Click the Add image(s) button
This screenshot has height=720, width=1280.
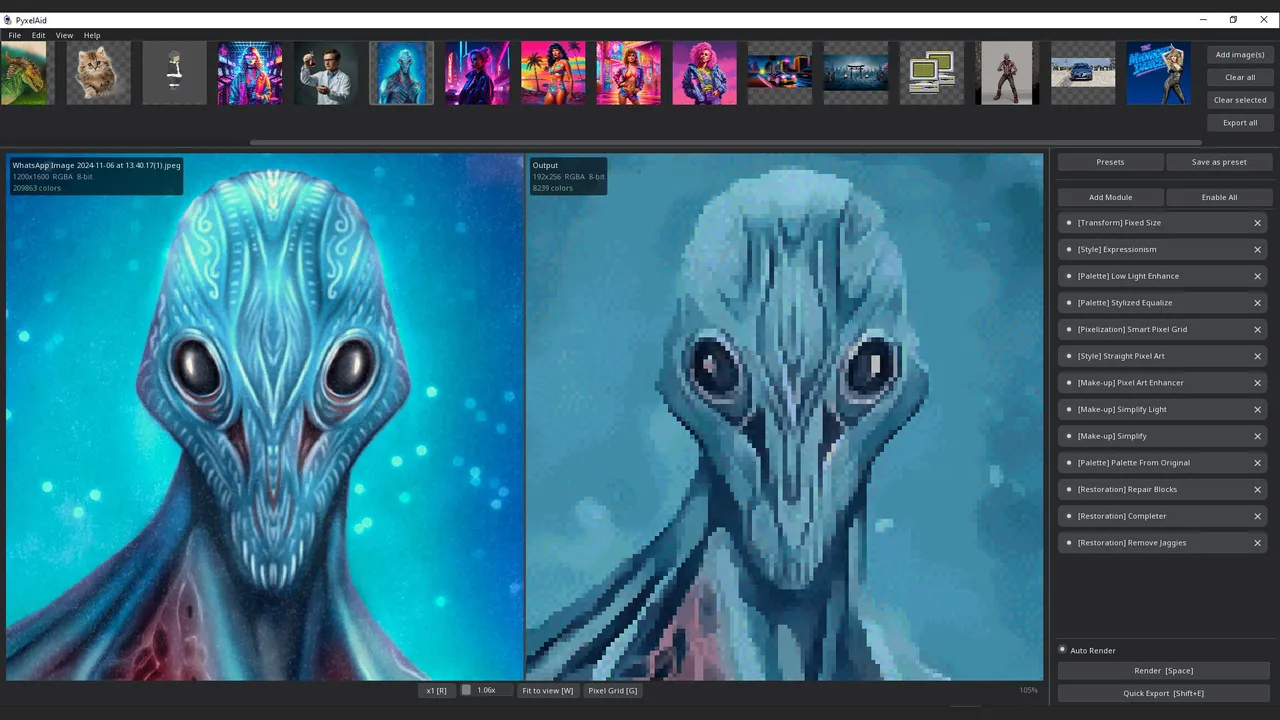pos(1240,55)
